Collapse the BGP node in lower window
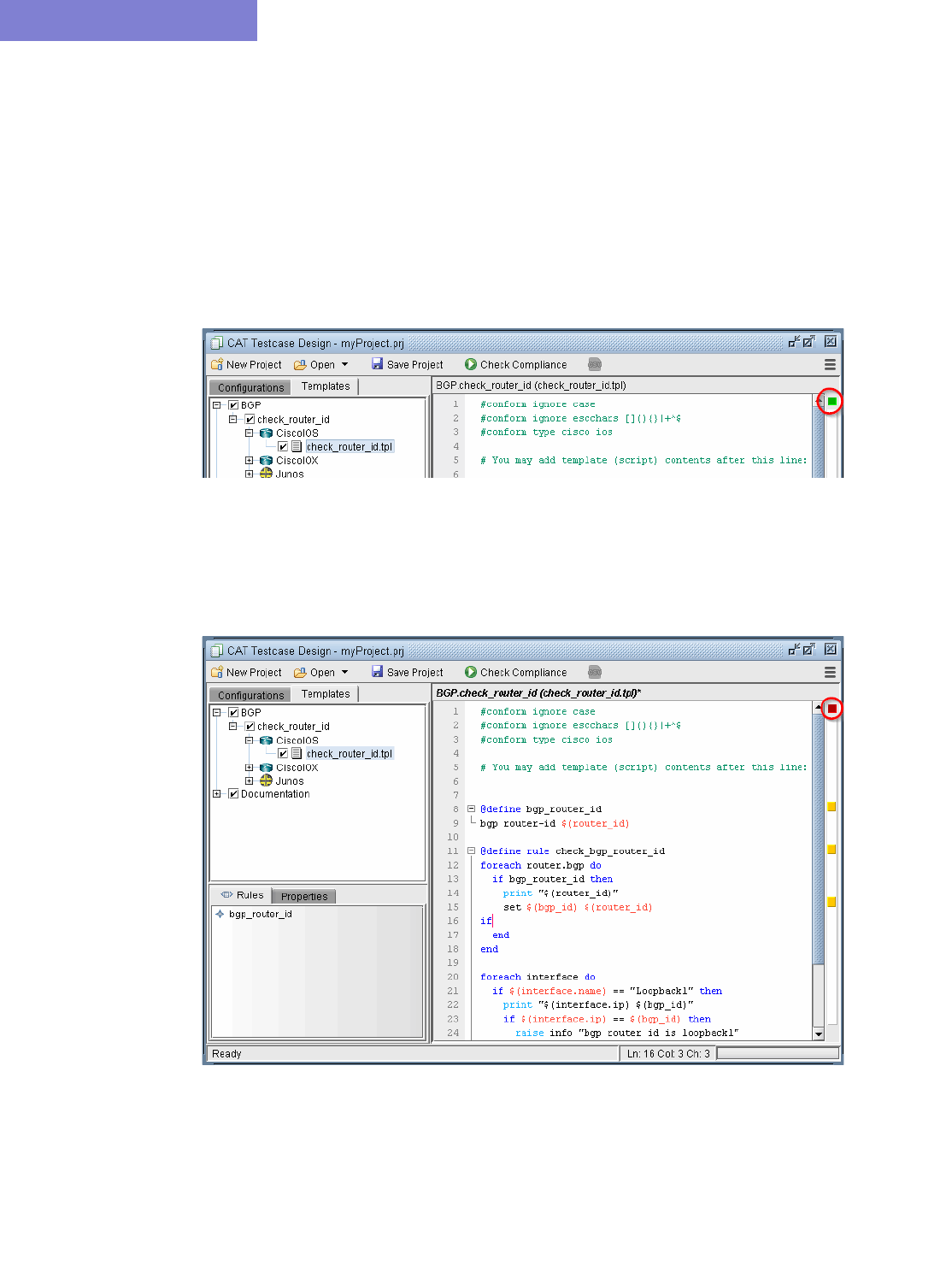This screenshot has height=1272, width=952. [x=217, y=713]
